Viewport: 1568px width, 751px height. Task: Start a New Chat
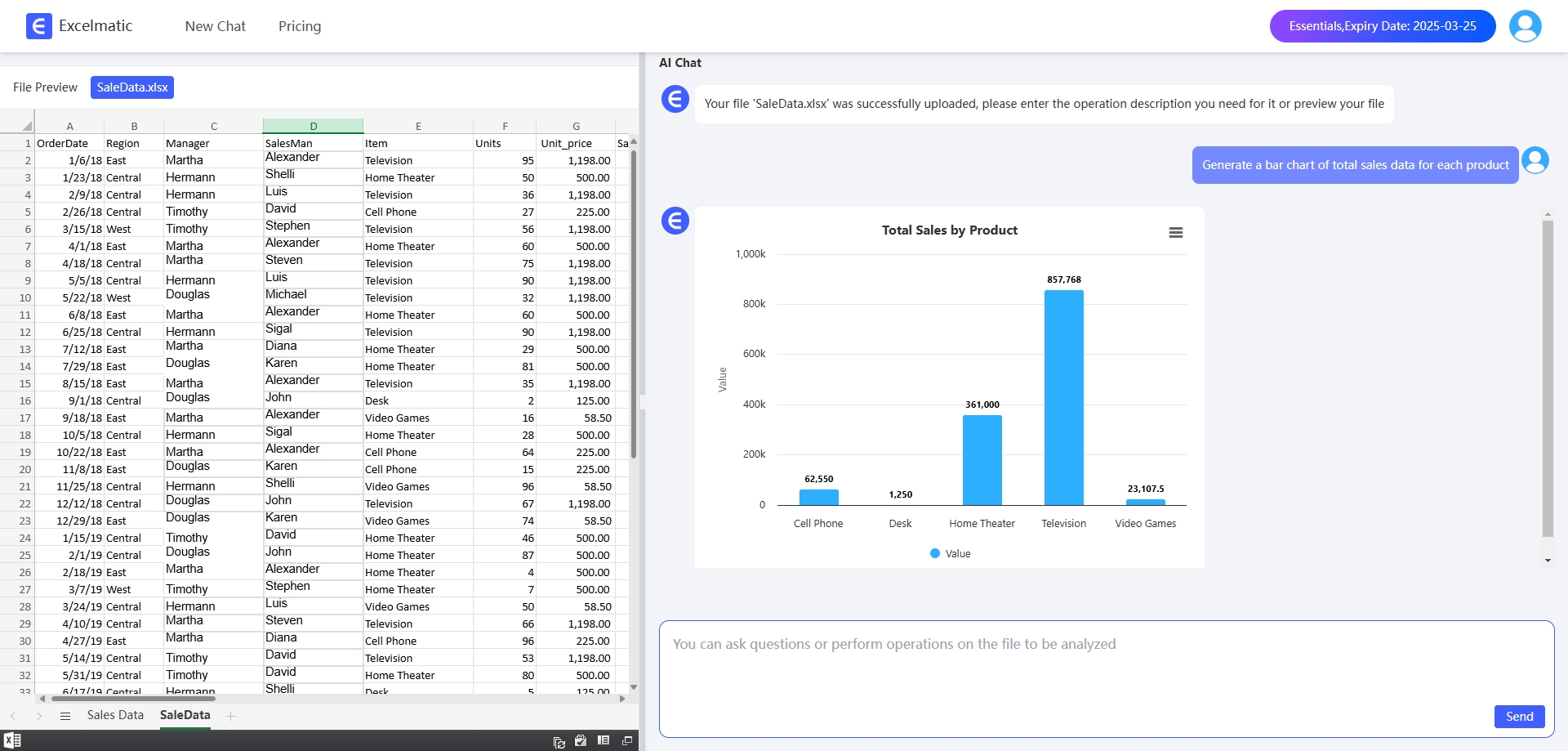215,26
